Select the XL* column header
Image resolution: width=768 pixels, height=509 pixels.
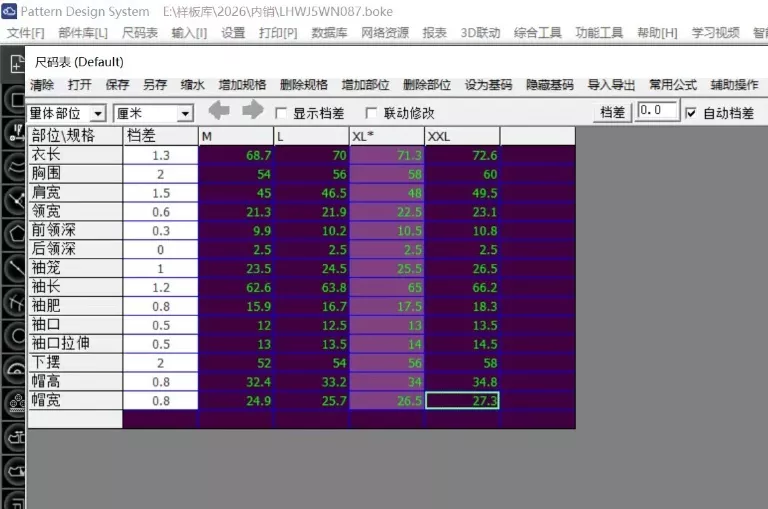pyautogui.click(x=387, y=136)
